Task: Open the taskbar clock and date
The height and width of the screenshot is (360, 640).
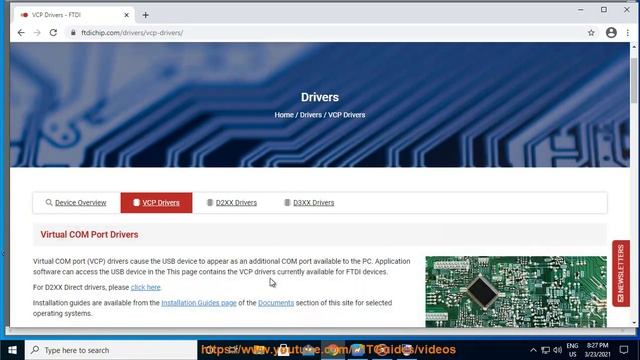Action: tap(598, 350)
